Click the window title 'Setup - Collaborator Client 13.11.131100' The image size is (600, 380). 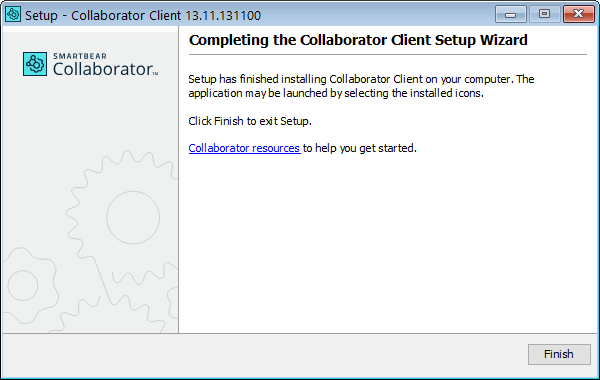(x=143, y=15)
